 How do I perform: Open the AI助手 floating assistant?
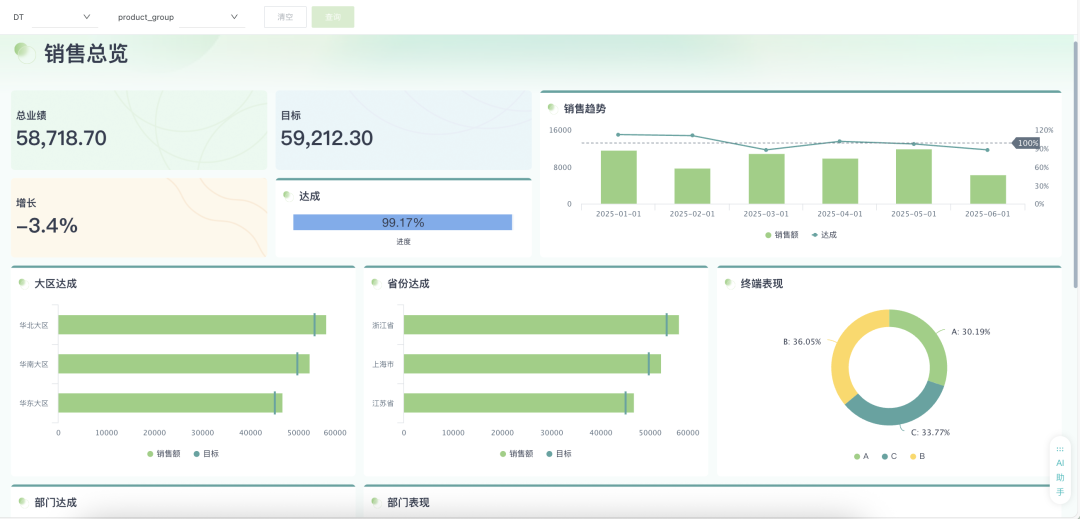coord(1060,470)
